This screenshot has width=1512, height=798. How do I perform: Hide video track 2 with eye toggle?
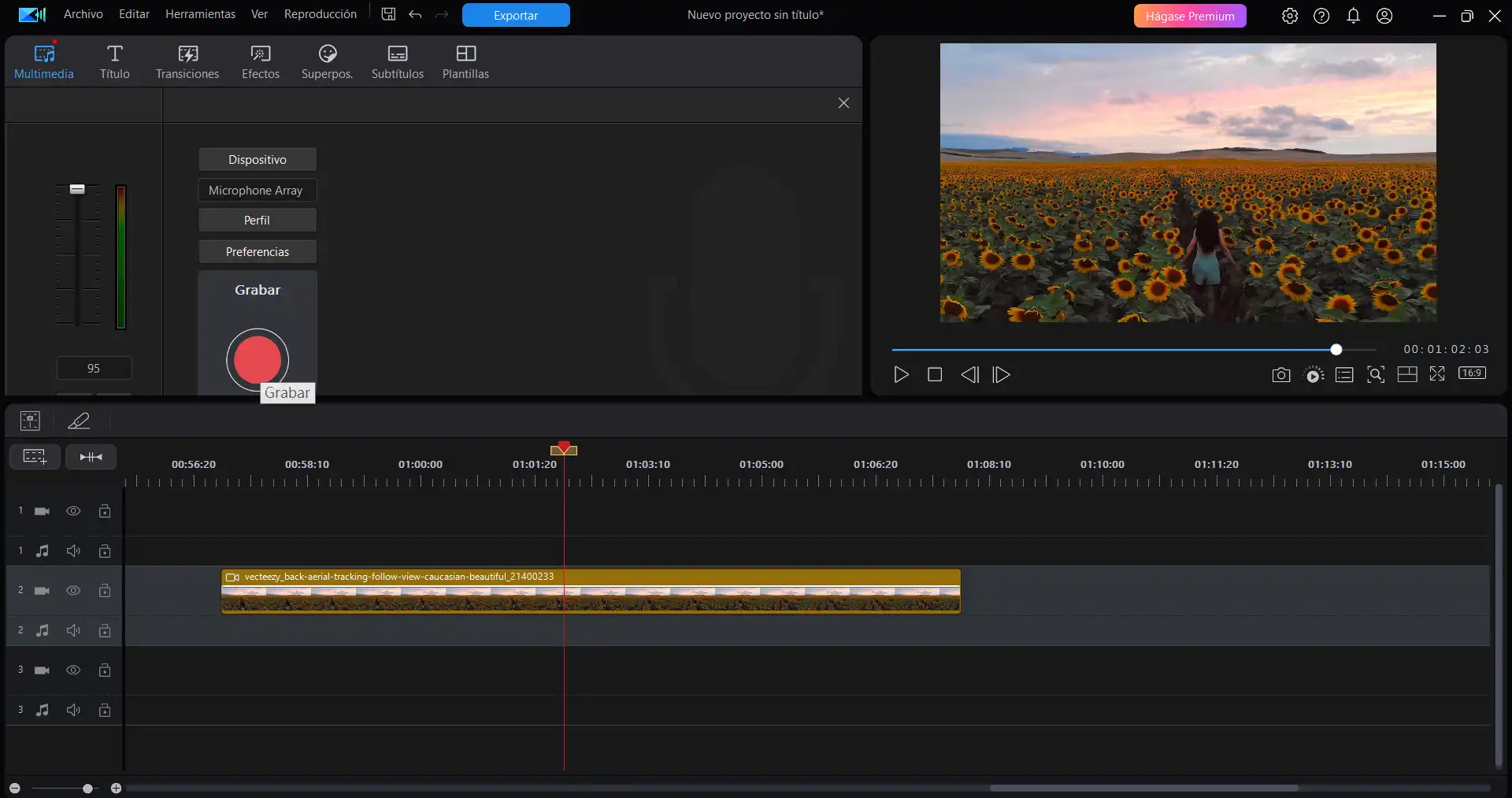coord(73,590)
